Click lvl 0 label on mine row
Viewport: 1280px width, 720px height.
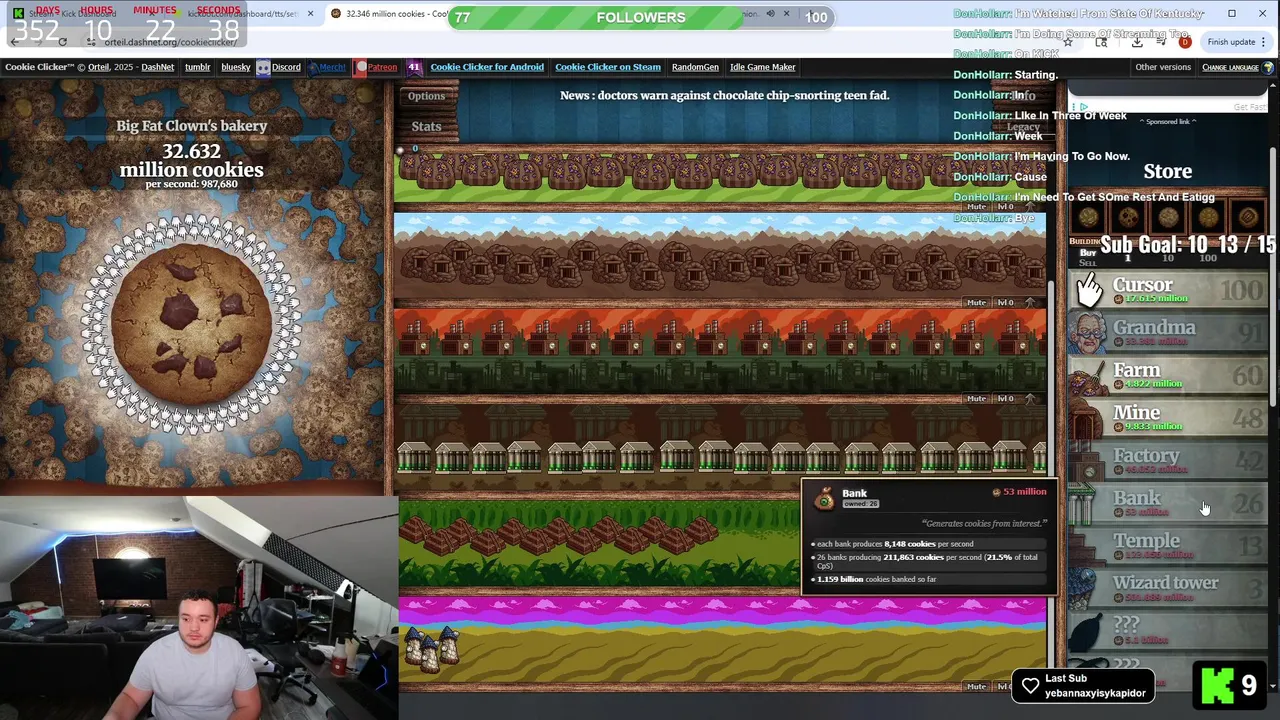pyautogui.click(x=1005, y=302)
